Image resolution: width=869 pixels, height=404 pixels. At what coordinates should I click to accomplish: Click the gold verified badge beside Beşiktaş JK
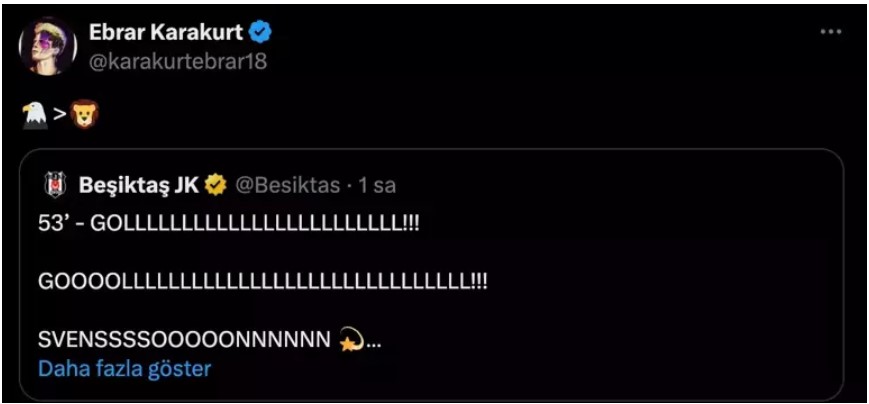pyautogui.click(x=215, y=185)
